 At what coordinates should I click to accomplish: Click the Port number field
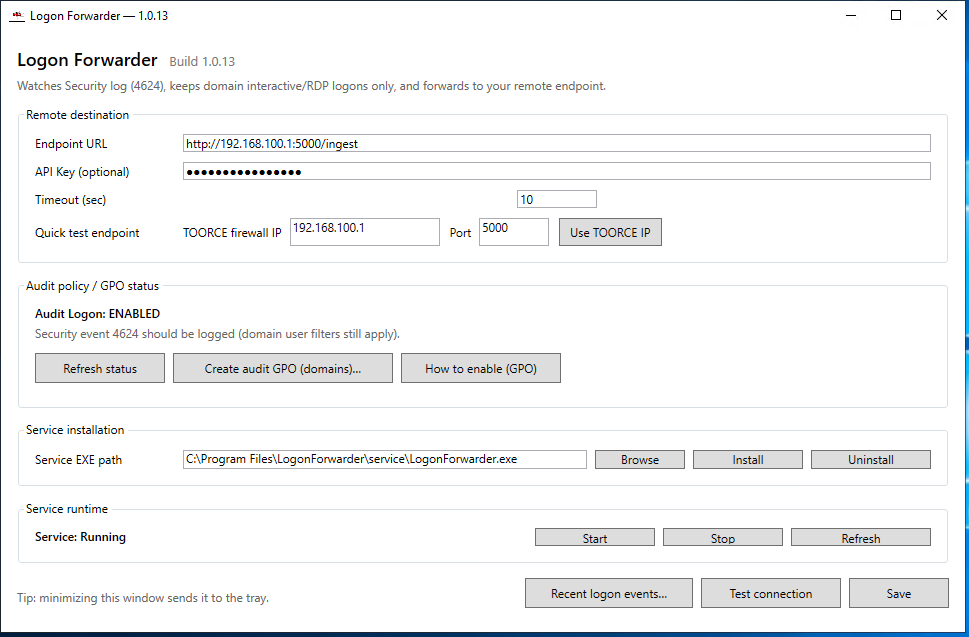click(x=514, y=232)
